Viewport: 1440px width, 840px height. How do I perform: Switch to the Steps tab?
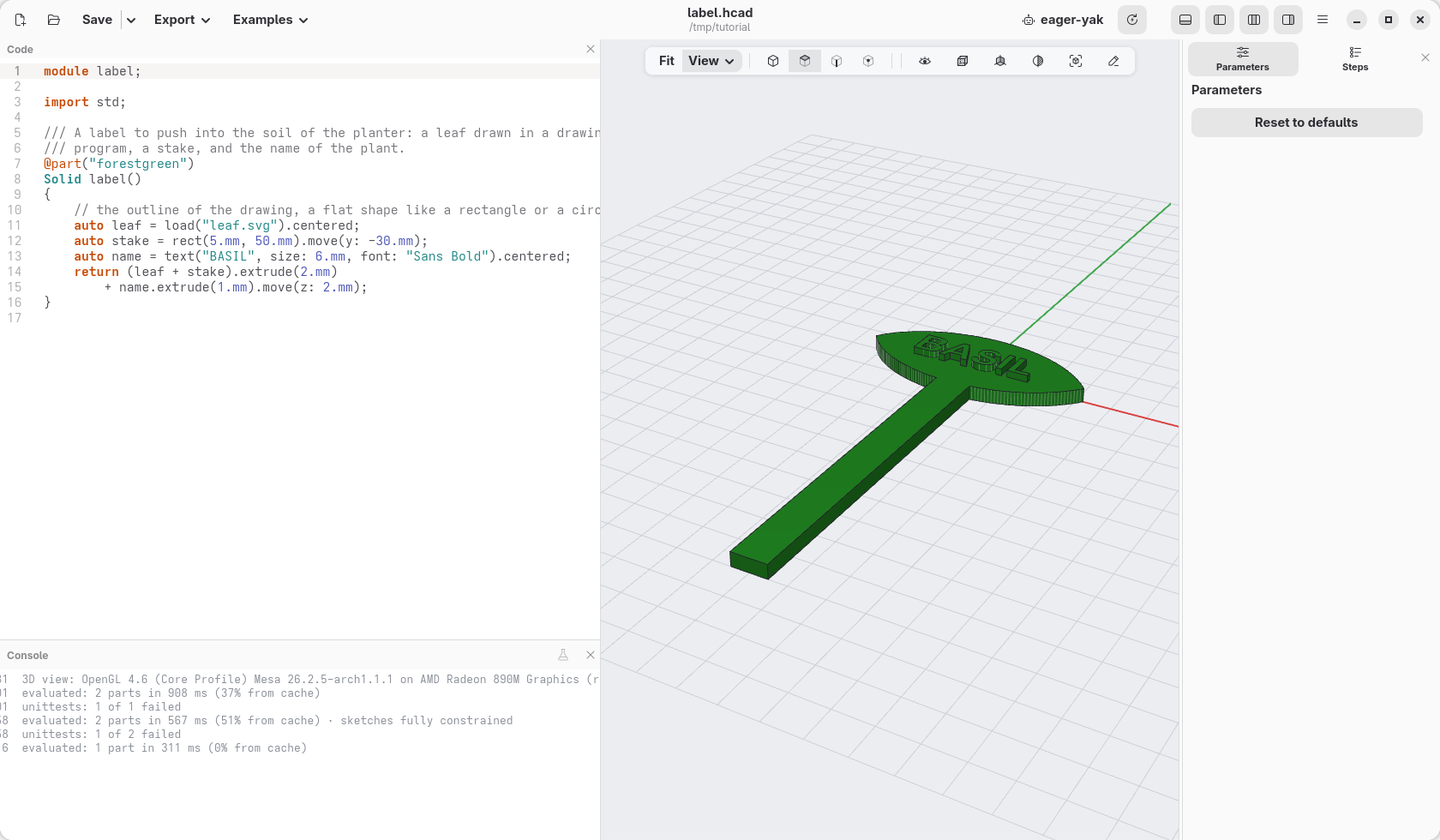pos(1355,59)
